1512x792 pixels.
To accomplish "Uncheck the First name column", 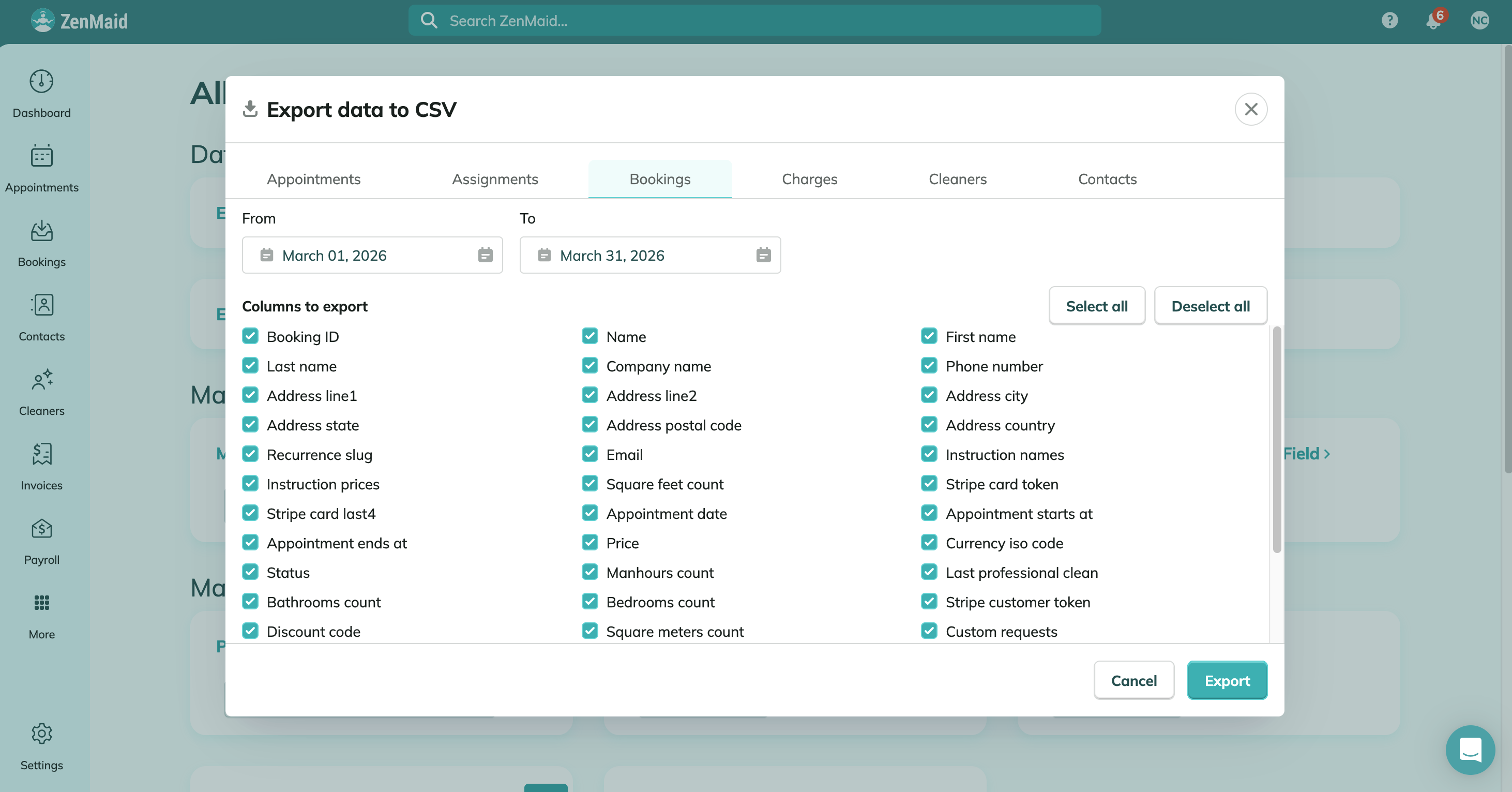I will pyautogui.click(x=929, y=336).
